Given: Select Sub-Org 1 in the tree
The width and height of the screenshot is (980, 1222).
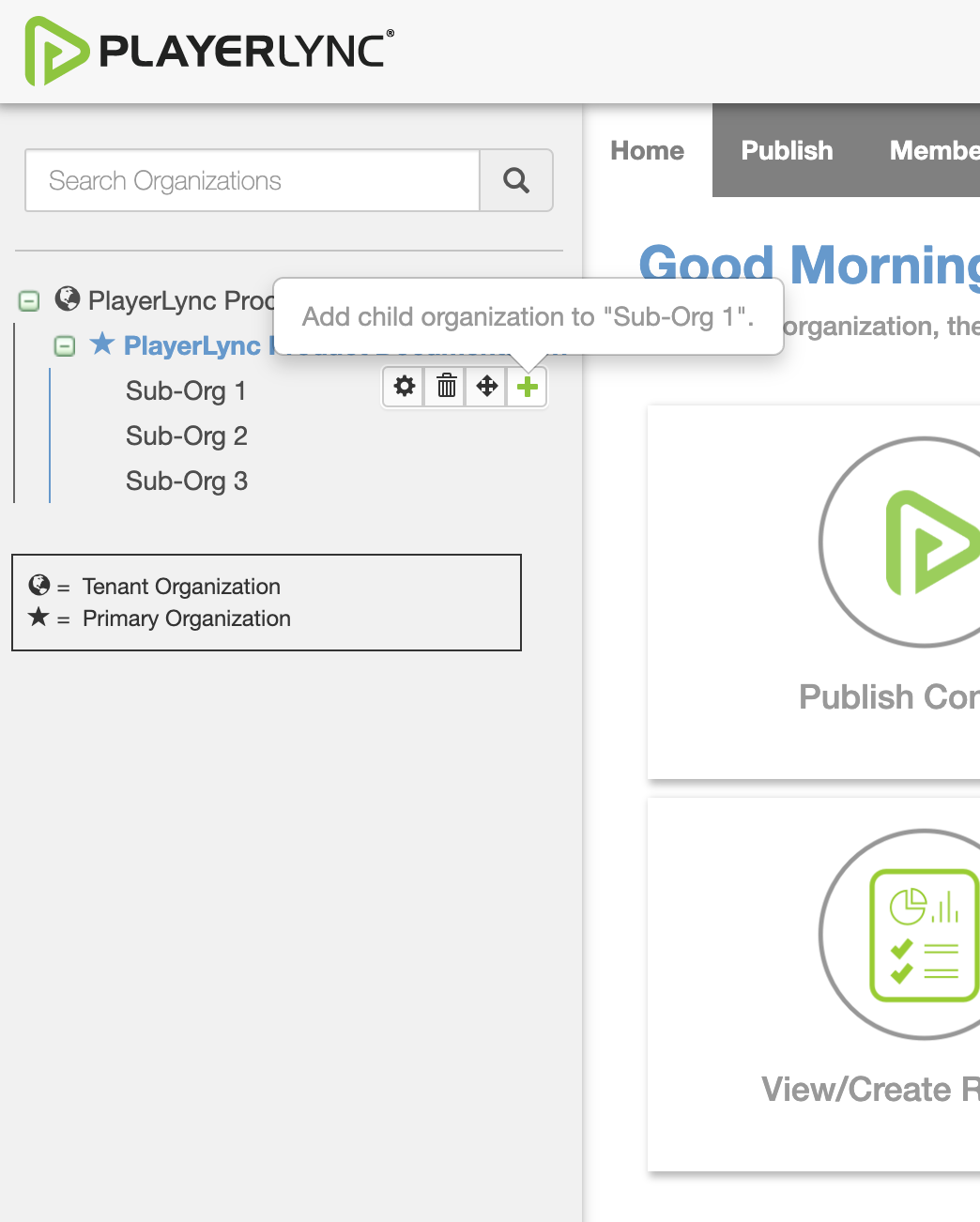Looking at the screenshot, I should [186, 390].
